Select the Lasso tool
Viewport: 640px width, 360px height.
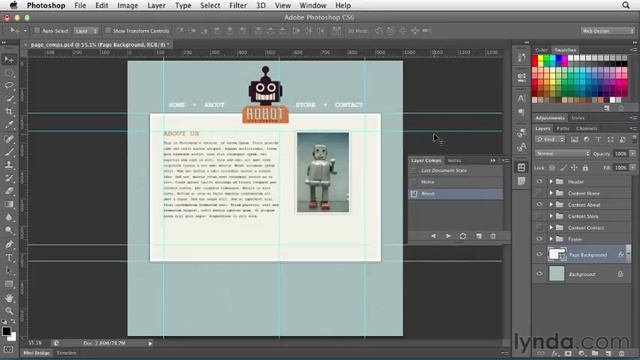click(9, 86)
